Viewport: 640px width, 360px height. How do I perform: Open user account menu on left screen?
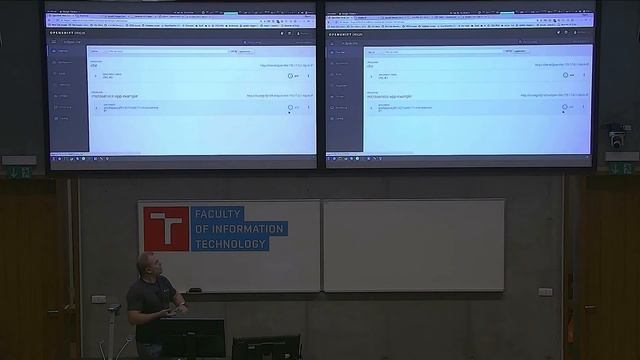[x=304, y=33]
